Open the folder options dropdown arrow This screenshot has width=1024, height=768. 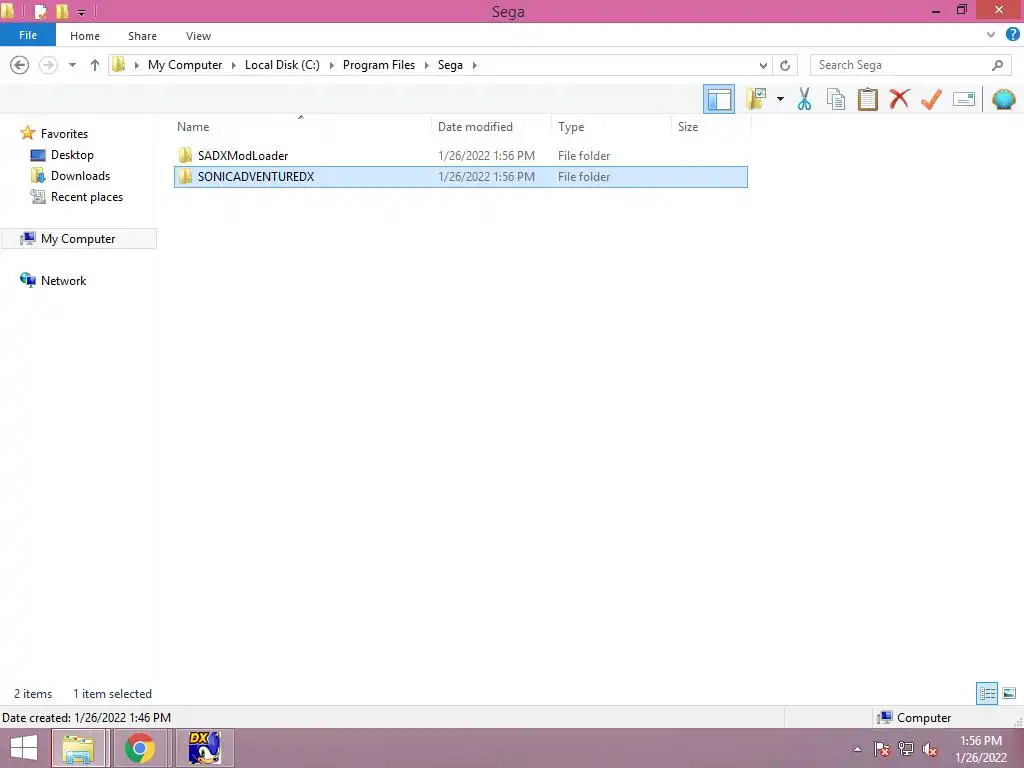pyautogui.click(x=780, y=99)
